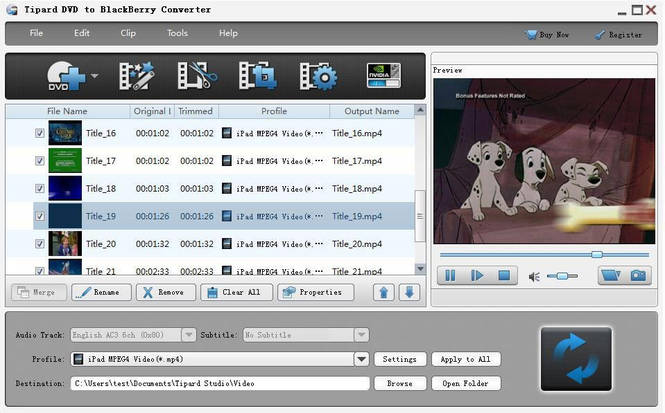Open the Clip menu

128,33
